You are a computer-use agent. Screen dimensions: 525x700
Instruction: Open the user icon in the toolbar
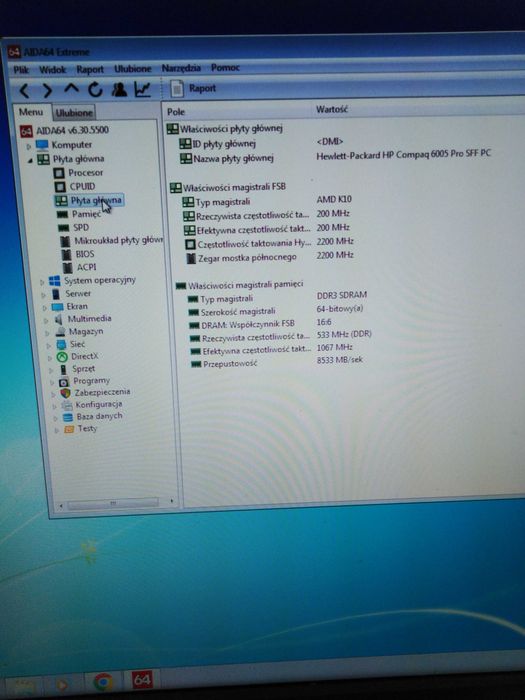pos(119,89)
